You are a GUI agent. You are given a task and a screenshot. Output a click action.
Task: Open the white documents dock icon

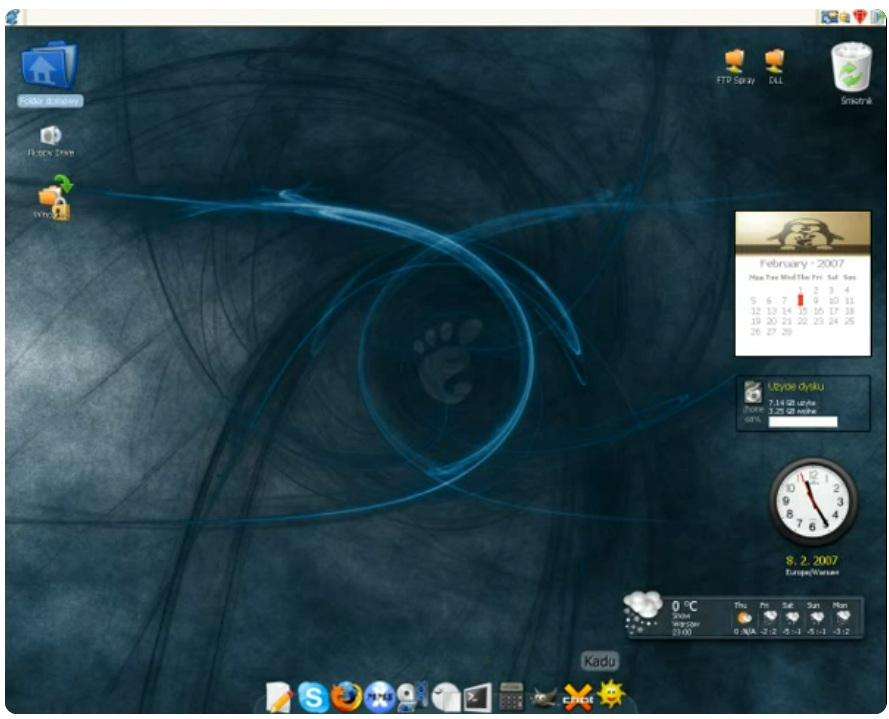coord(446,697)
